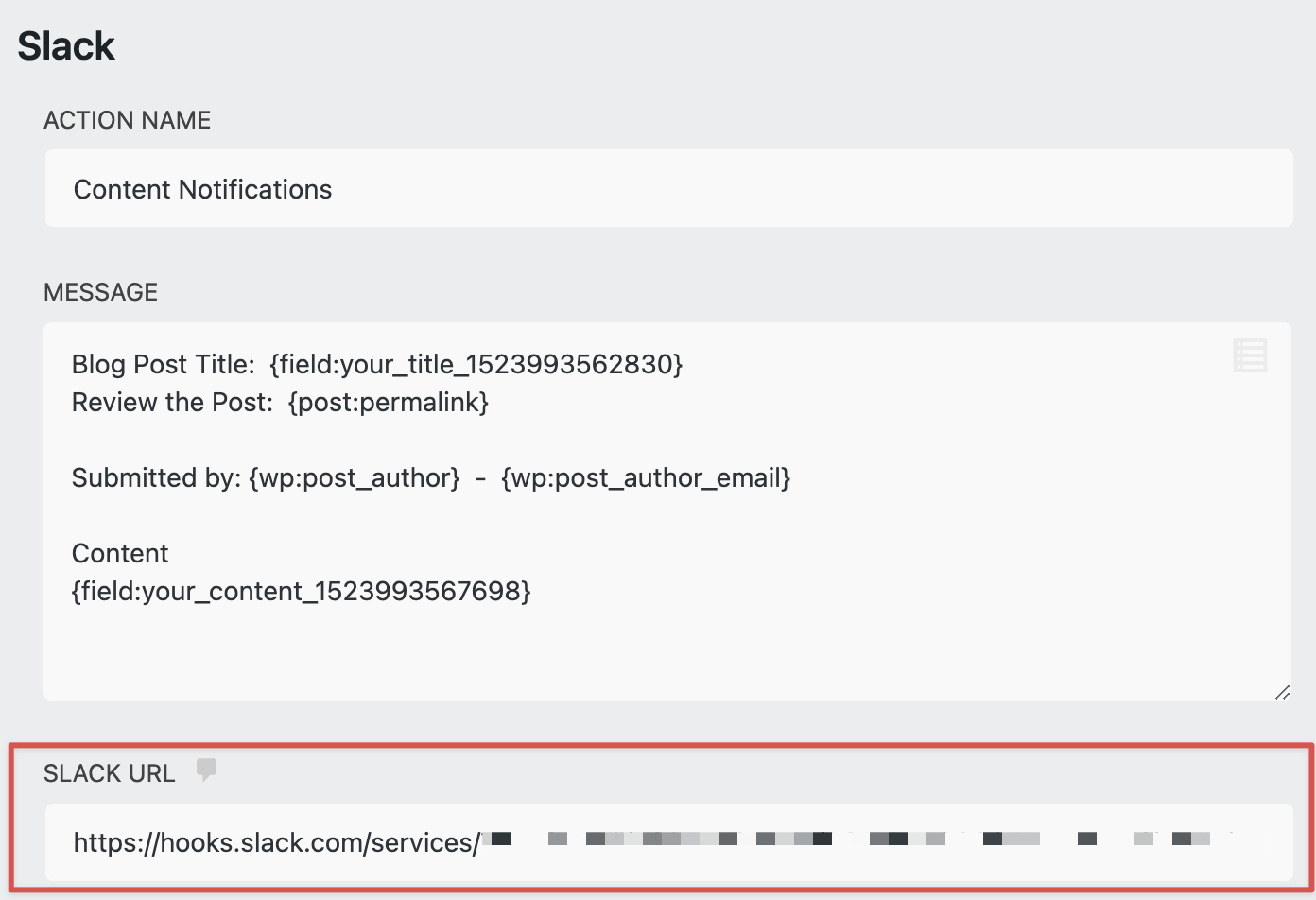Click the 'Blog Post Title:' text in message
The height and width of the screenshot is (900, 1316).
pyautogui.click(x=163, y=364)
